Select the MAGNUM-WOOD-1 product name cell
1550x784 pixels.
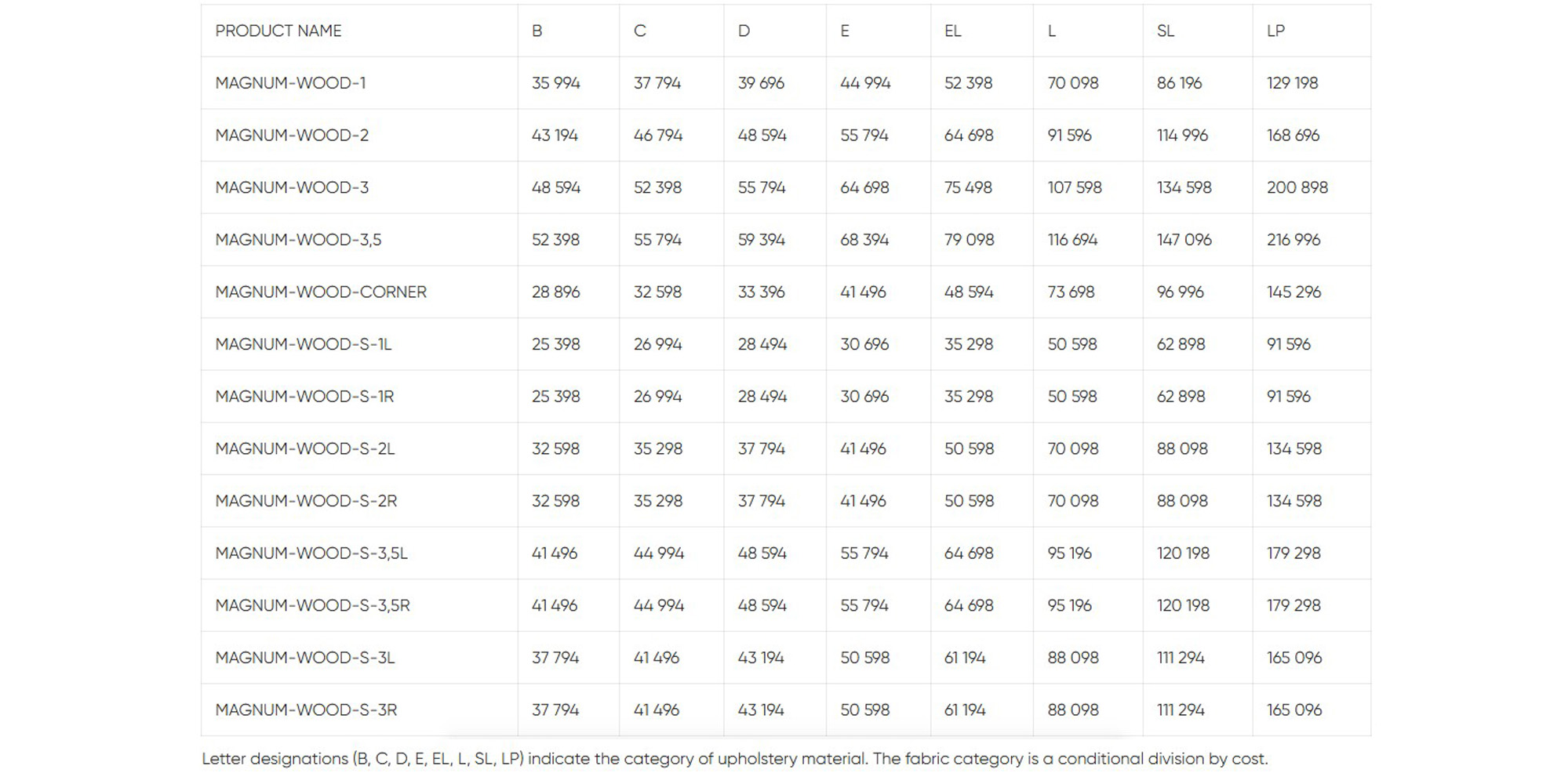(x=290, y=83)
